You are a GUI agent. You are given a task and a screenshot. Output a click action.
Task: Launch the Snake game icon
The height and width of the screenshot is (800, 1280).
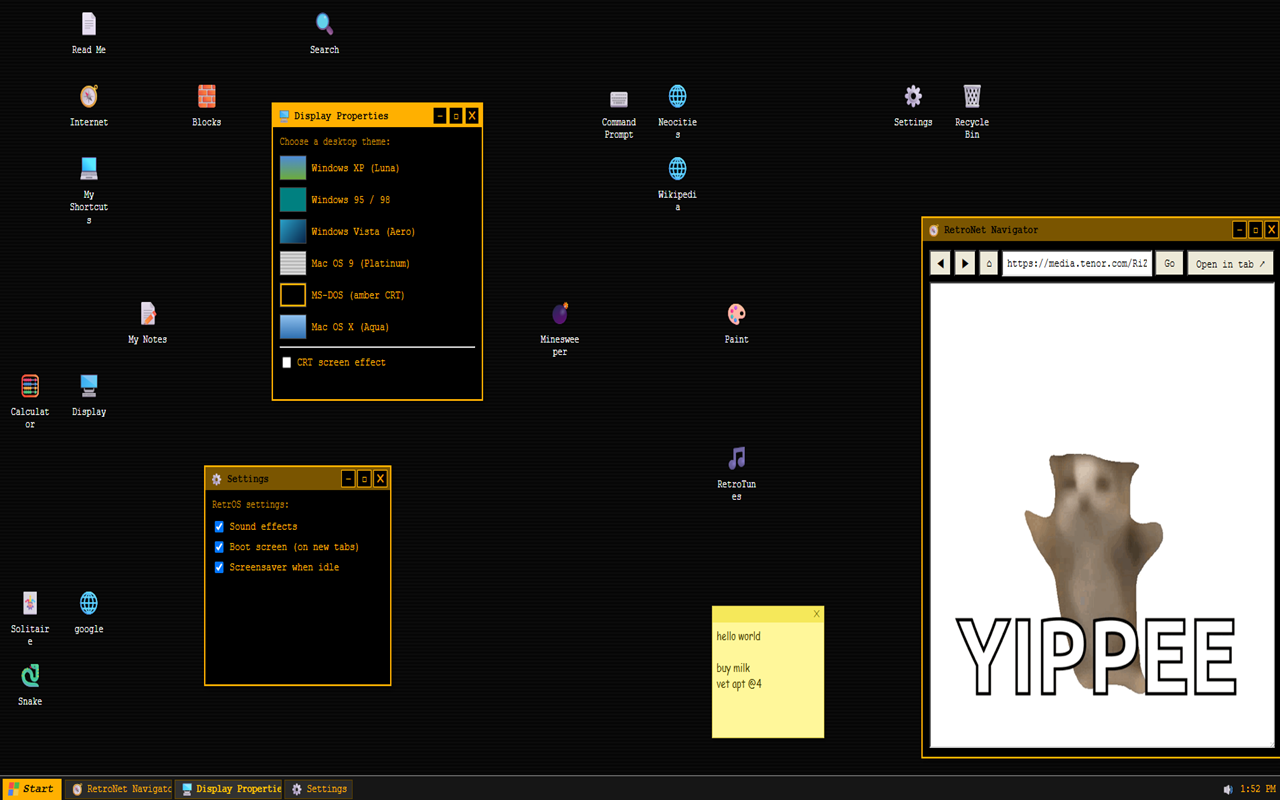coord(30,685)
